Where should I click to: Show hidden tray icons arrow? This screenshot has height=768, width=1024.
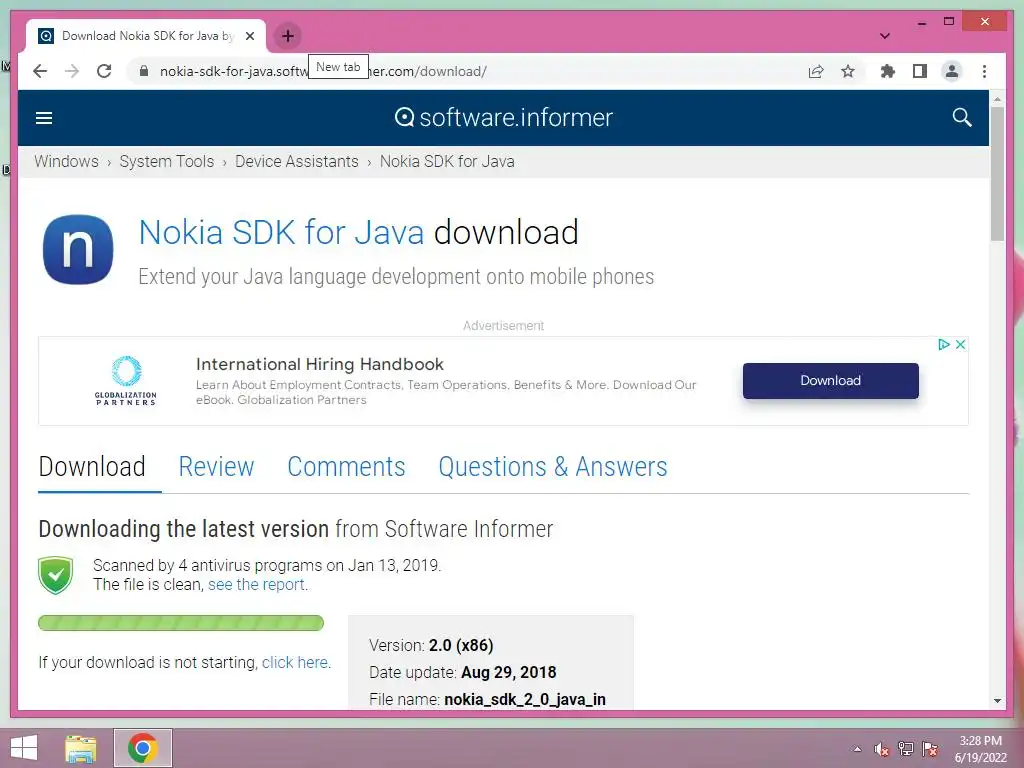857,749
